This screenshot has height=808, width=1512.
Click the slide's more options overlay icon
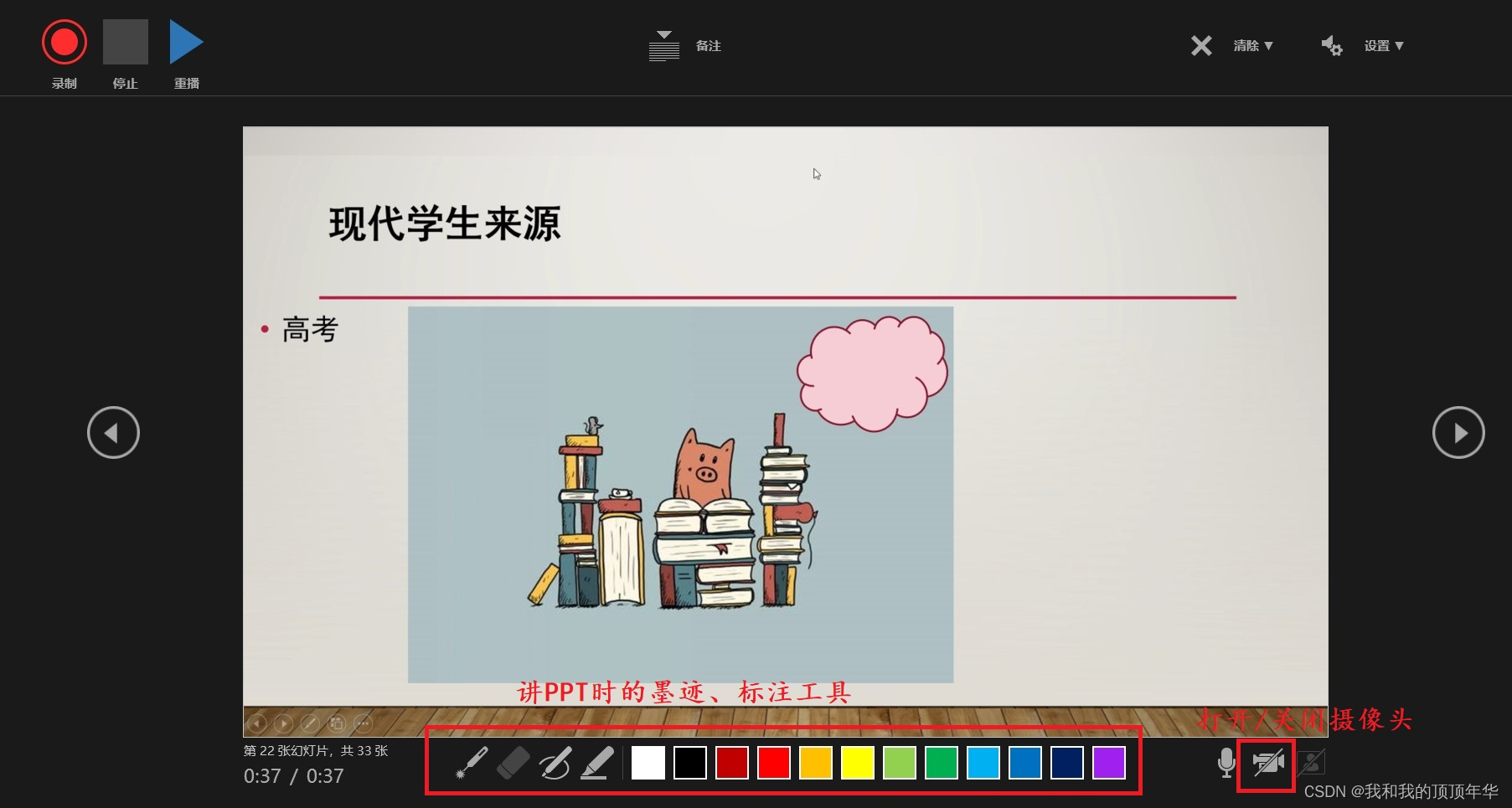point(363,723)
